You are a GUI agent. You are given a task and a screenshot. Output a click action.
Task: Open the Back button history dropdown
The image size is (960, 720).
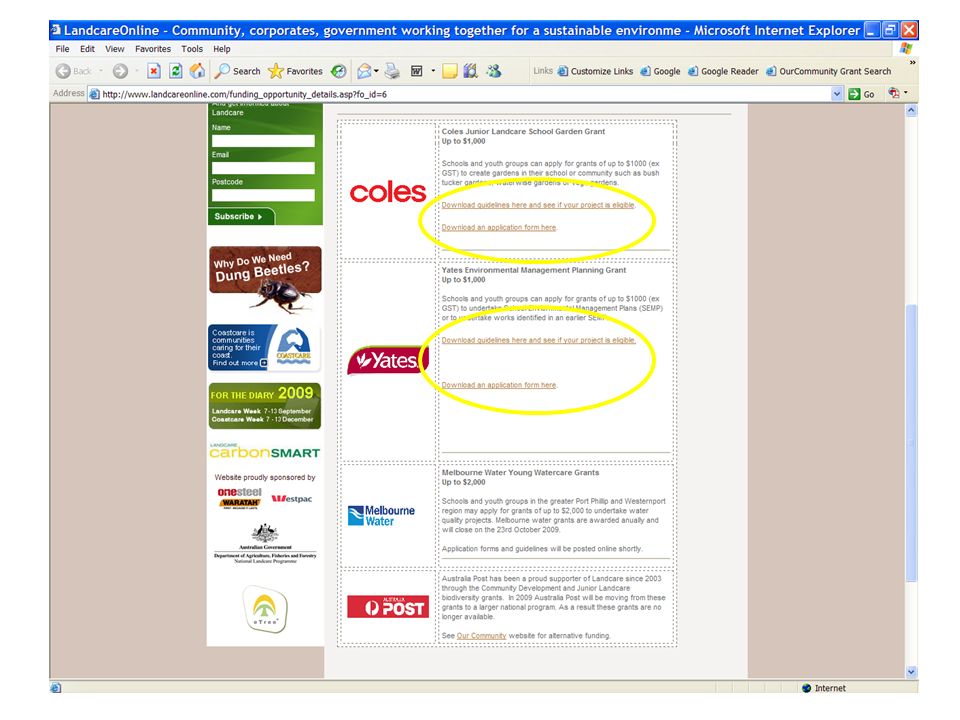point(101,71)
